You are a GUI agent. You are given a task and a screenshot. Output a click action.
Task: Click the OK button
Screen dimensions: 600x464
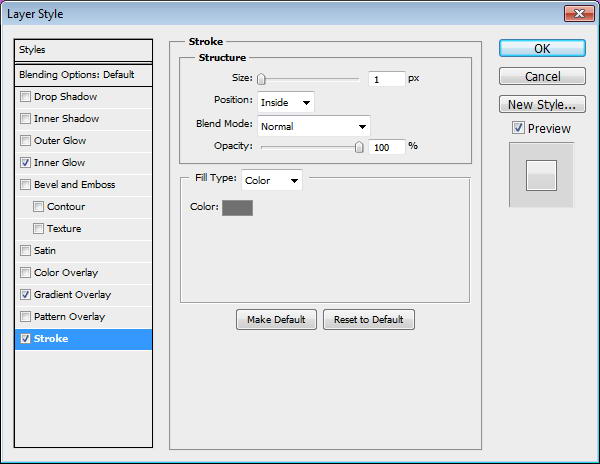[x=542, y=49]
